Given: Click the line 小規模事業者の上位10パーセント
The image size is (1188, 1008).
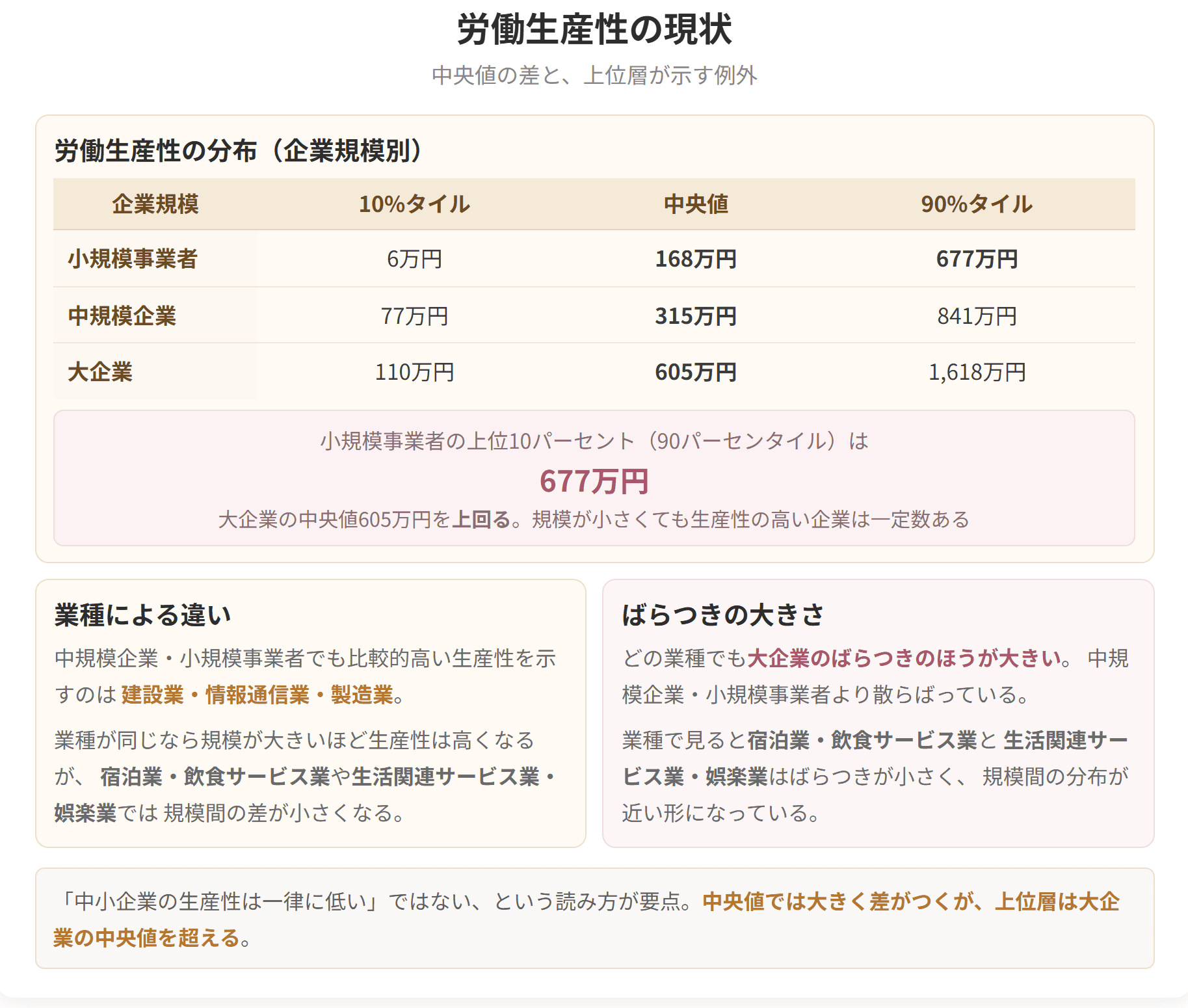Looking at the screenshot, I should [594, 441].
